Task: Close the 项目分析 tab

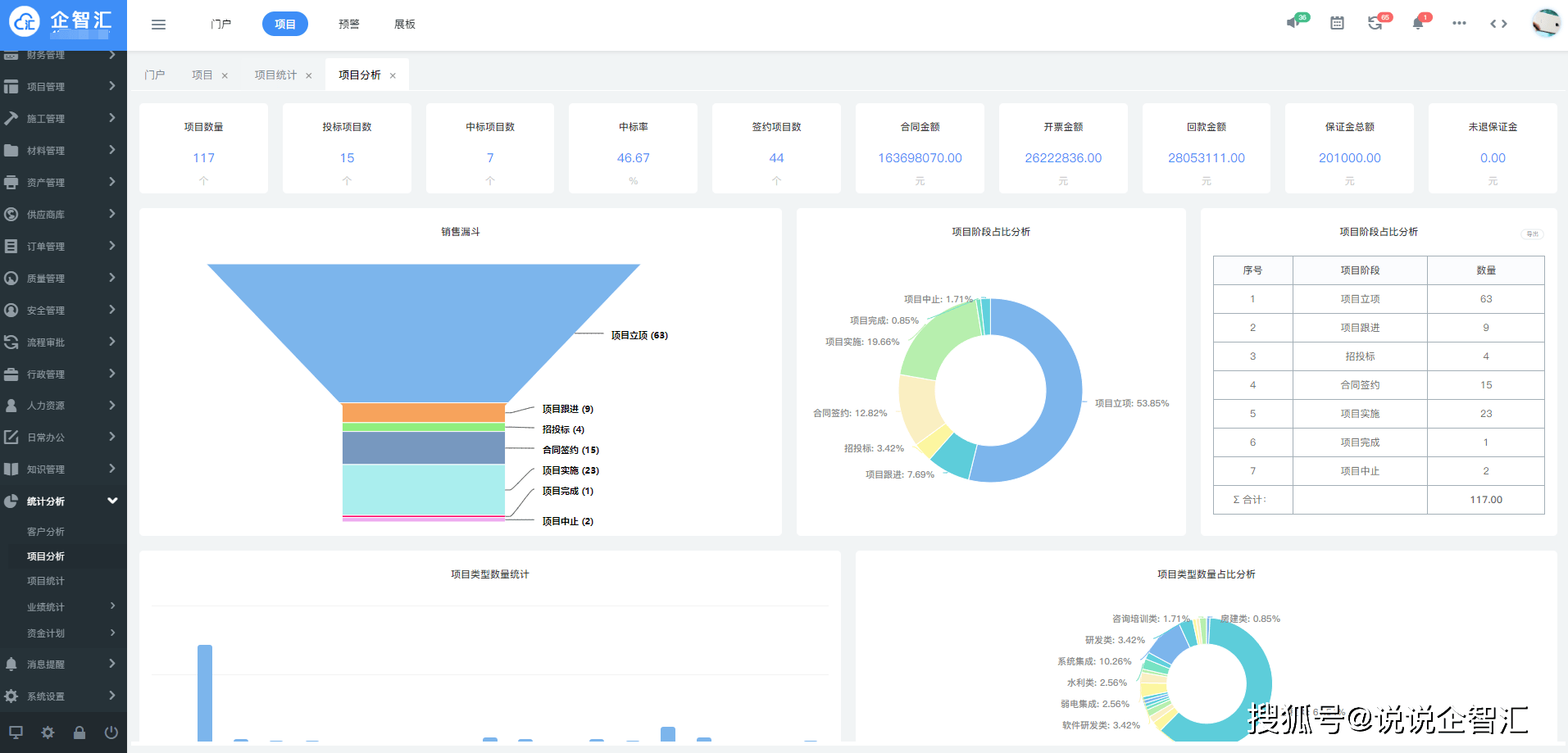Action: [393, 75]
